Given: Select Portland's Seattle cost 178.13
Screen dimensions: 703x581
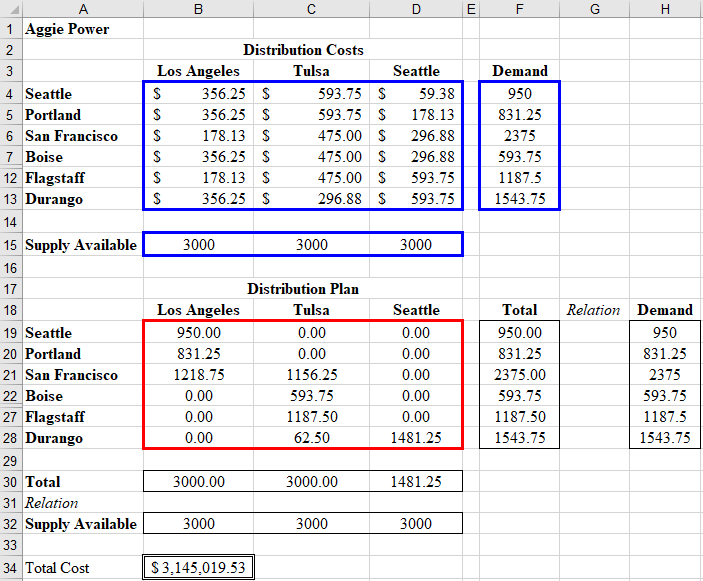Looking at the screenshot, I should click(x=416, y=115).
